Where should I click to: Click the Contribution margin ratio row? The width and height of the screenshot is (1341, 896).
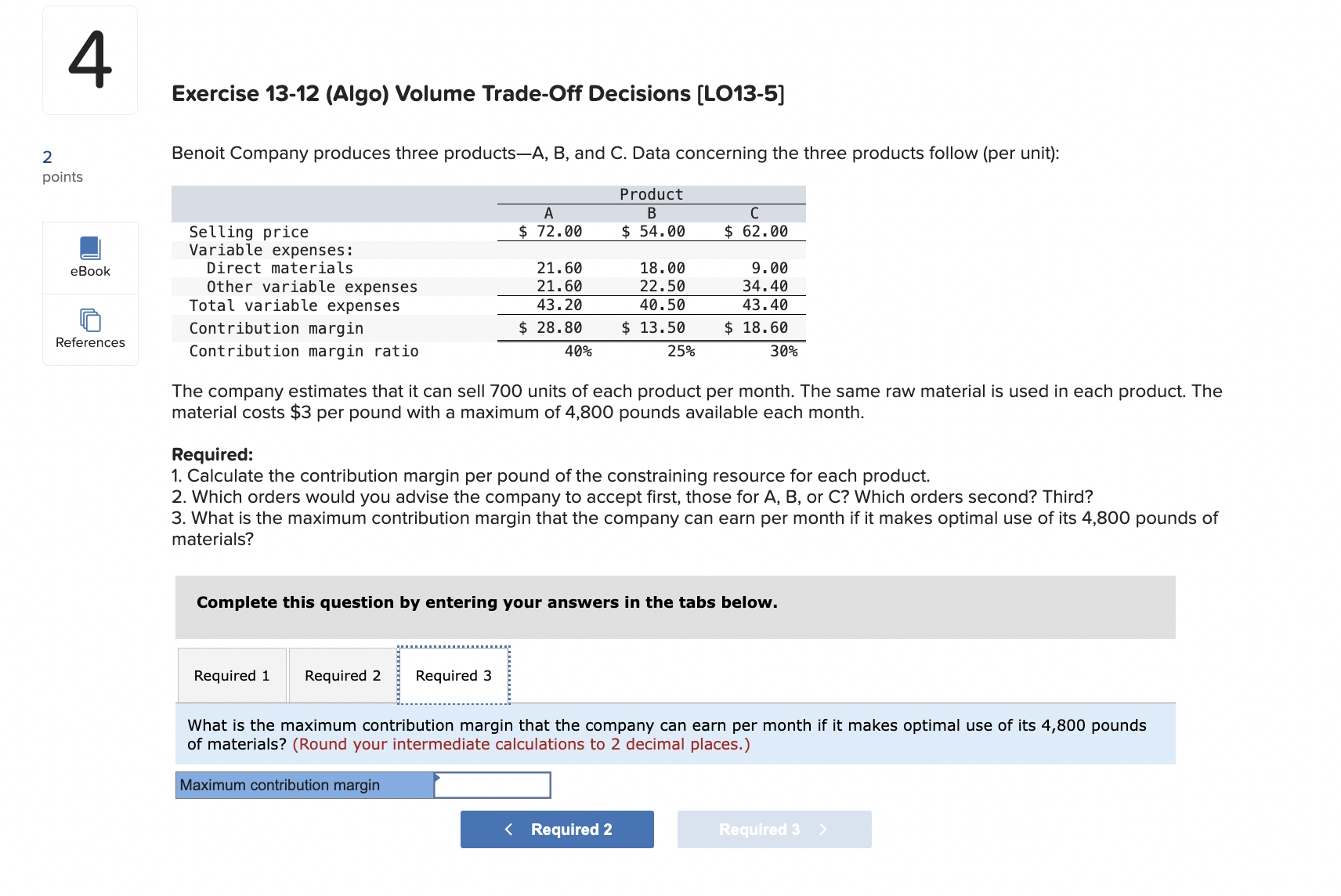tap(304, 350)
